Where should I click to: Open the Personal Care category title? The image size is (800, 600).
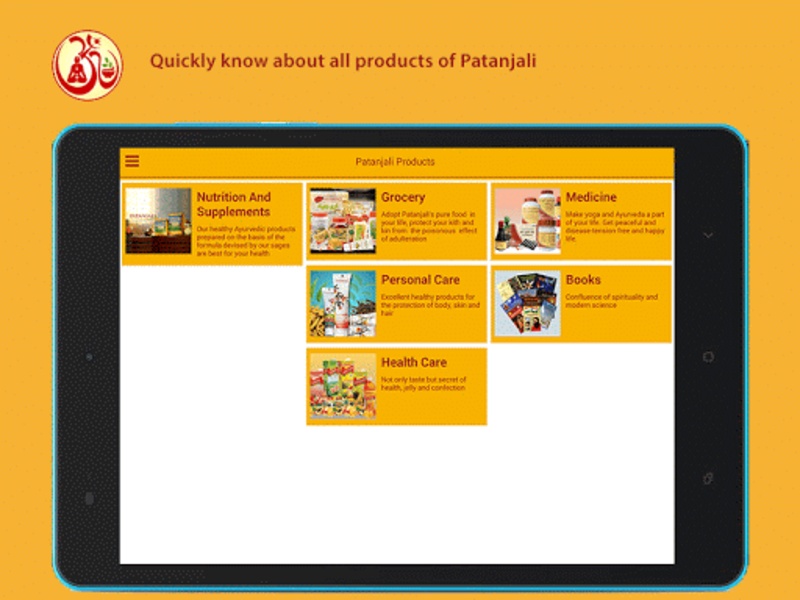420,280
